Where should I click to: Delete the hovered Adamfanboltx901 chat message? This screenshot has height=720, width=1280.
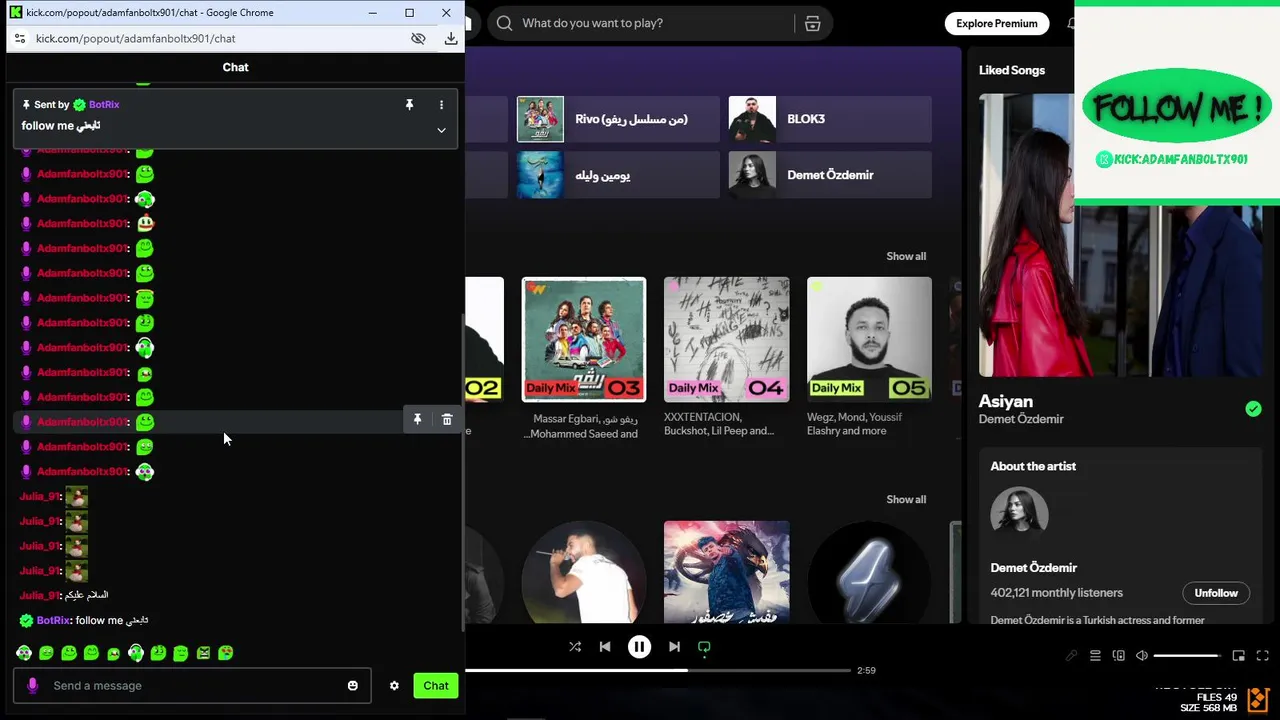point(447,420)
